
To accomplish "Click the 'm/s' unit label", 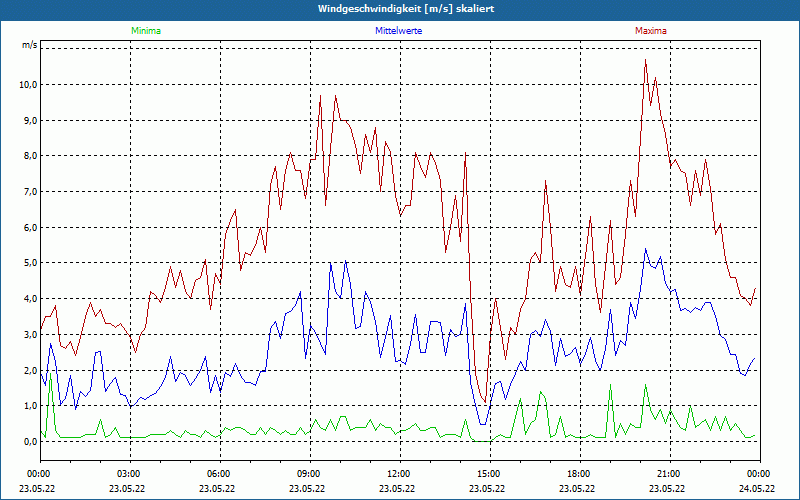I will point(30,45).
